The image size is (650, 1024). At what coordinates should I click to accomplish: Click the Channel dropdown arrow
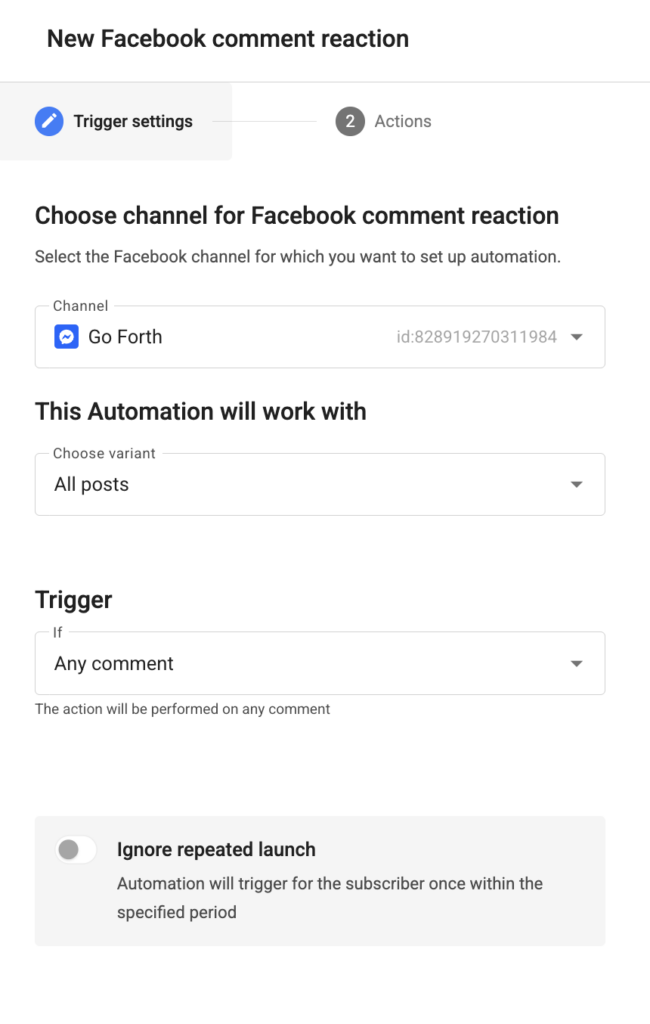[576, 337]
